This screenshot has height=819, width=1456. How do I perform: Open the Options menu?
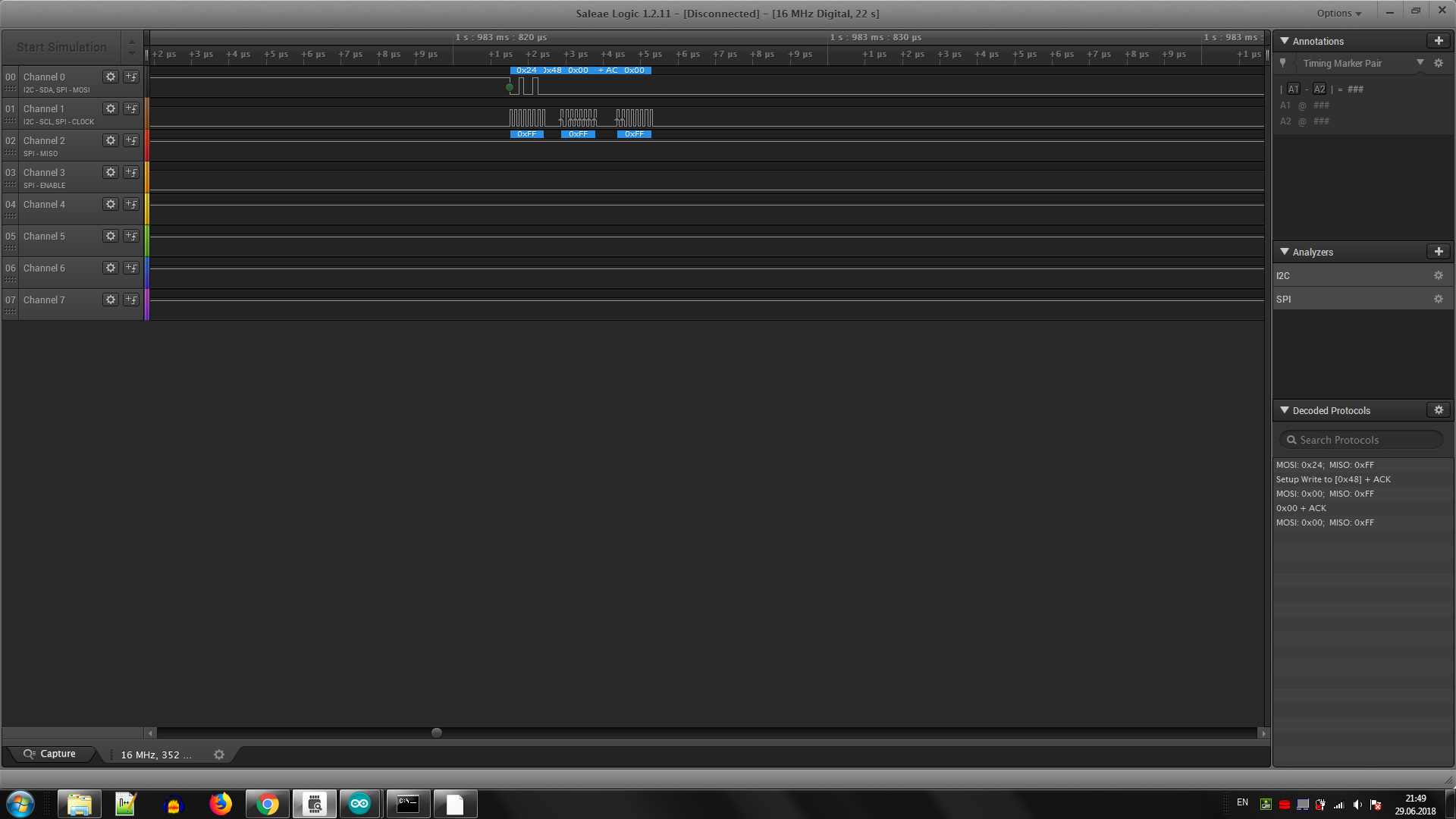[1338, 13]
